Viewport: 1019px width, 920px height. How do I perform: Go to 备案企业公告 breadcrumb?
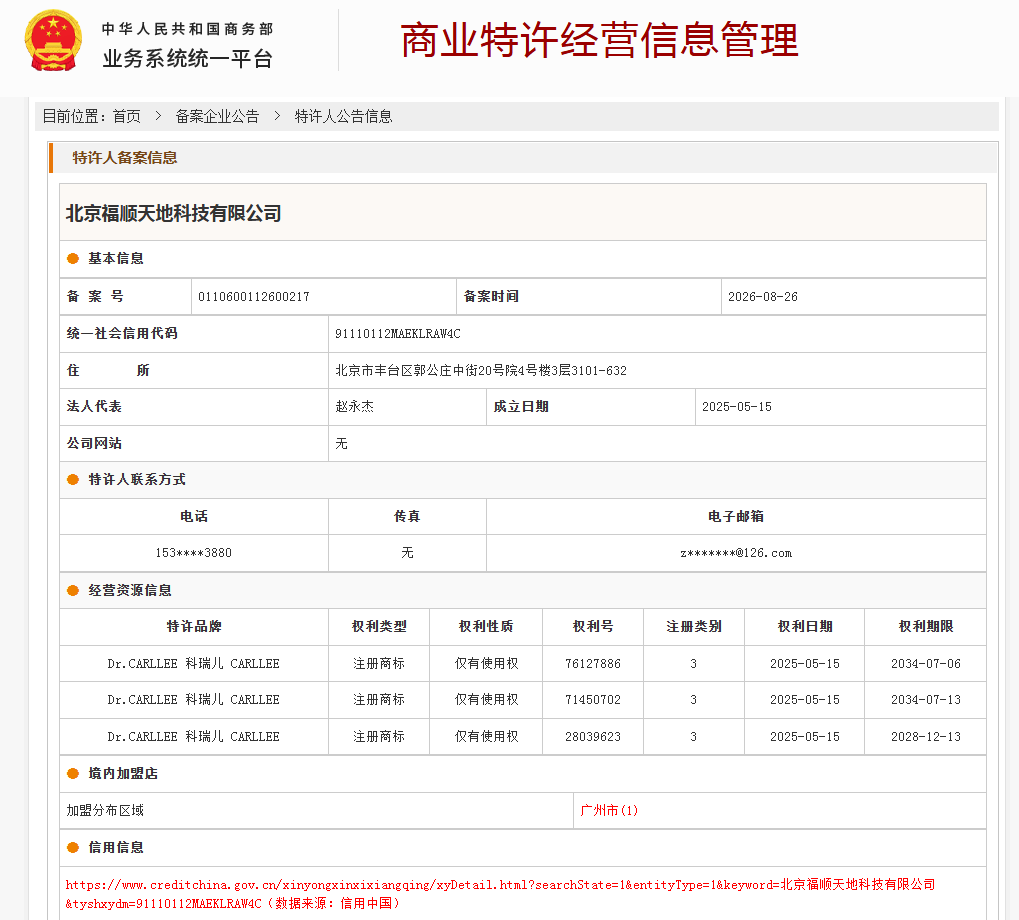point(217,116)
